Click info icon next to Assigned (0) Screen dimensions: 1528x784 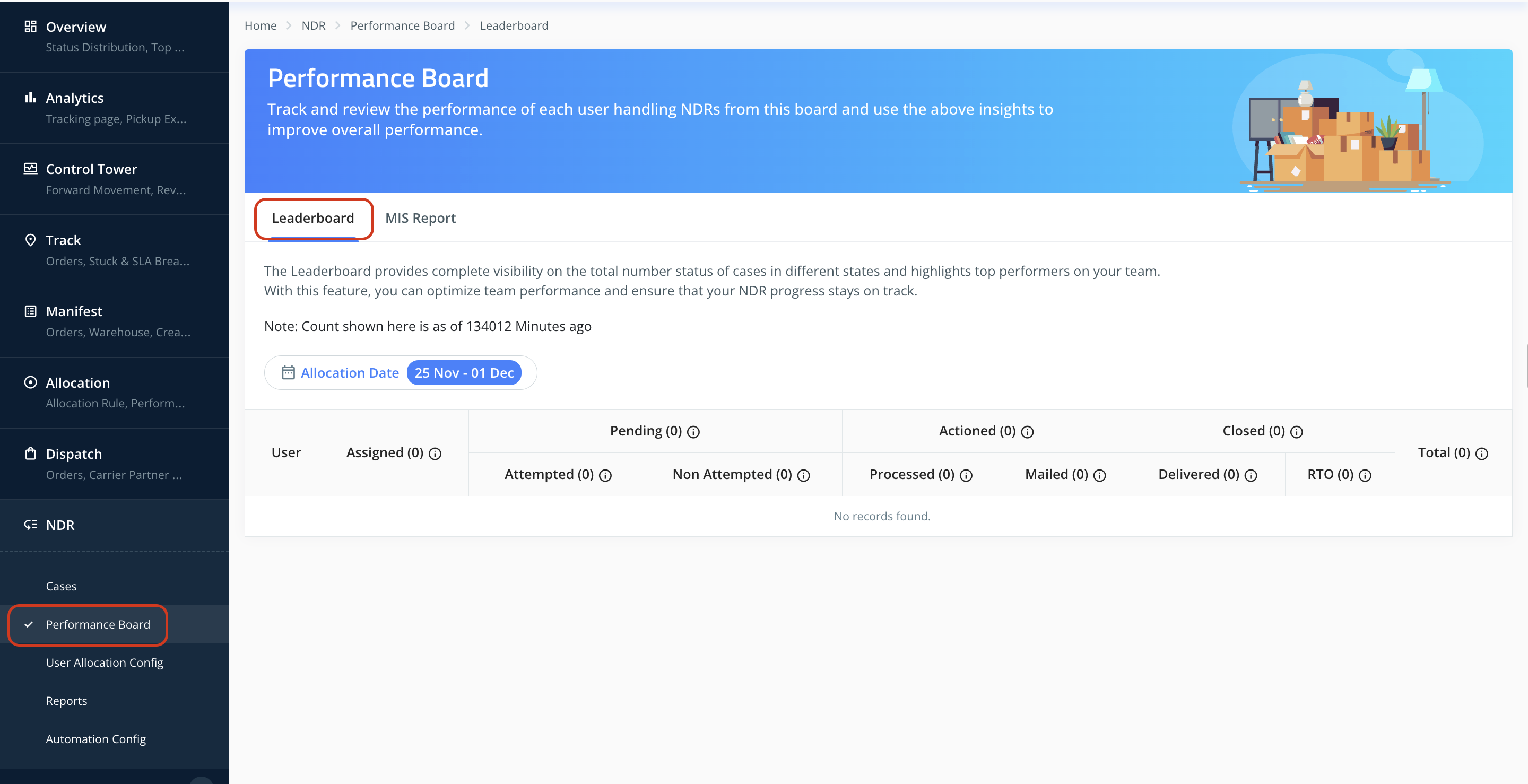[435, 454]
